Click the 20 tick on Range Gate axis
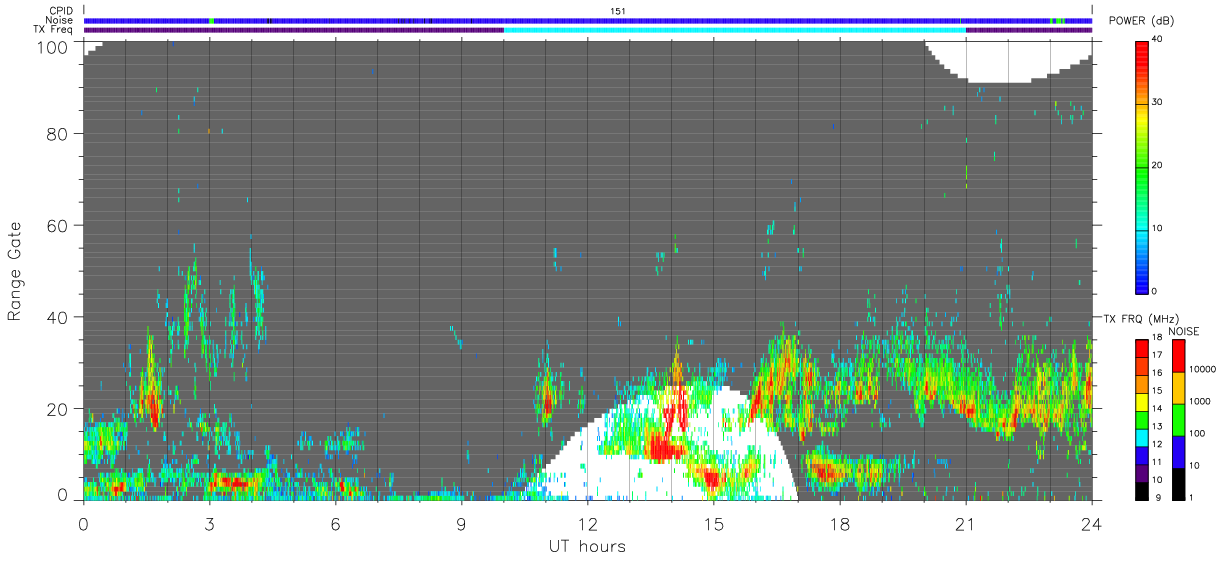Image resolution: width=1228 pixels, height=567 pixels. [x=58, y=409]
